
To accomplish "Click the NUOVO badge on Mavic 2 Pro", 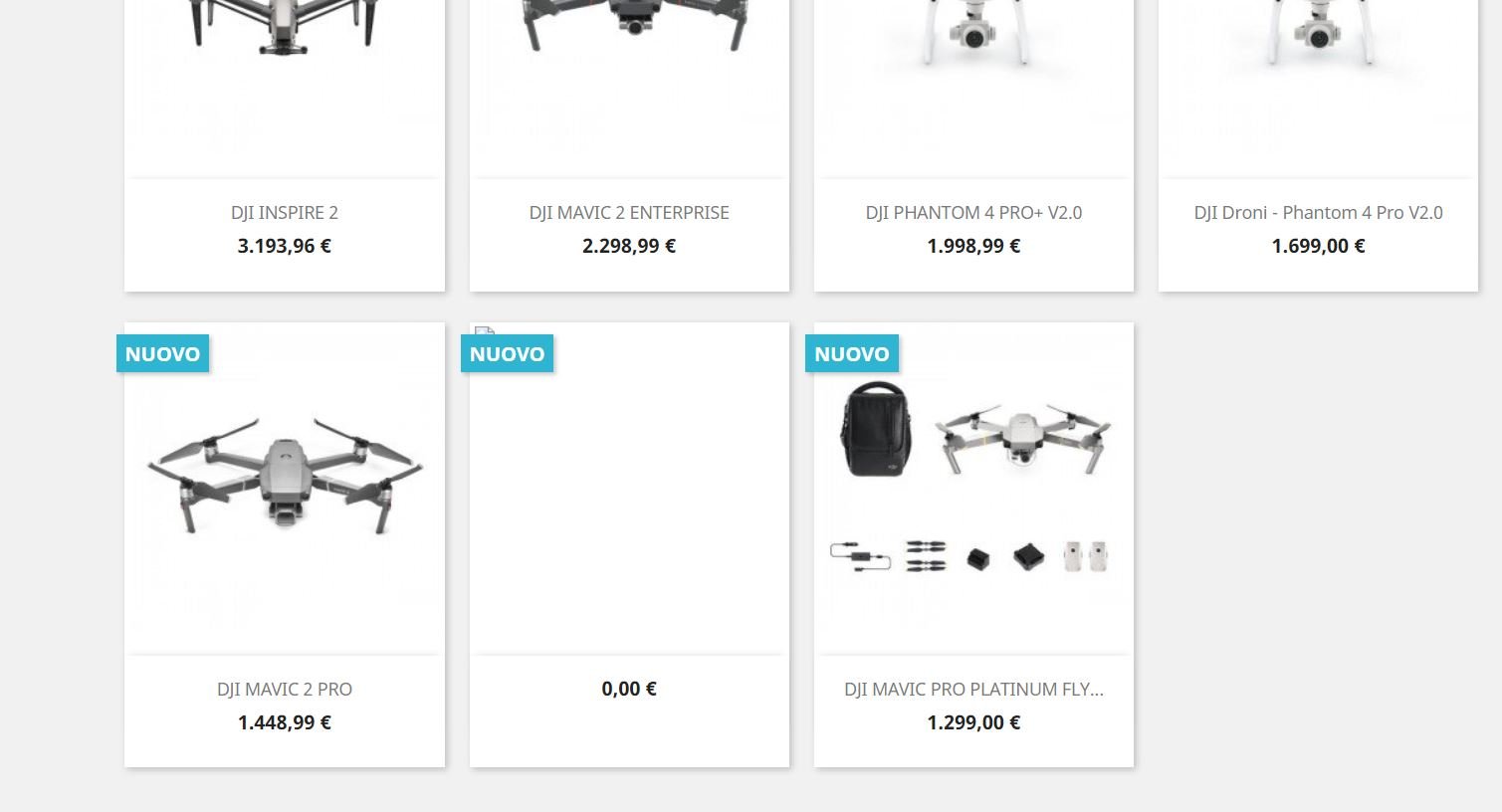I will 162,353.
